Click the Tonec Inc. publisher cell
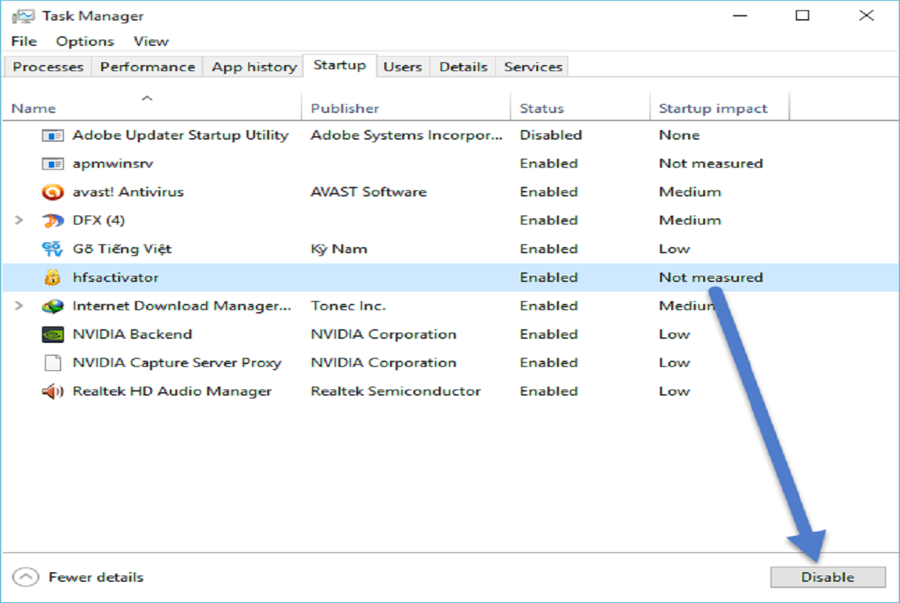The image size is (900, 603). pyautogui.click(x=348, y=306)
